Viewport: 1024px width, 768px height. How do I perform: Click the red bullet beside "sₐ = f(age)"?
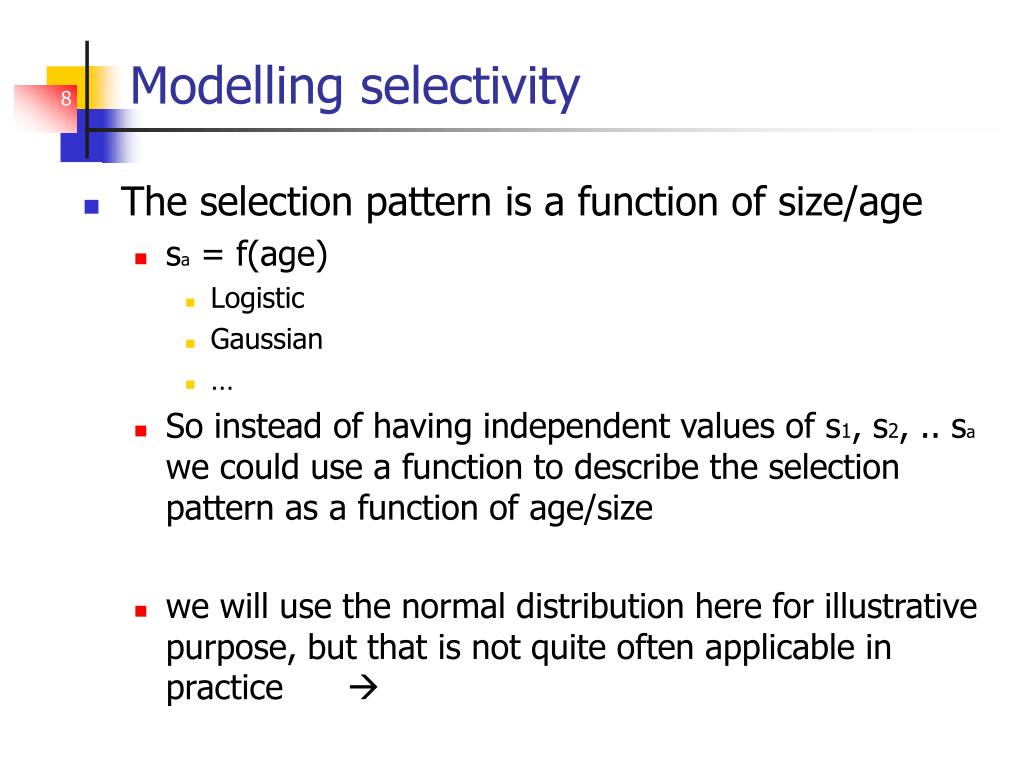140,259
